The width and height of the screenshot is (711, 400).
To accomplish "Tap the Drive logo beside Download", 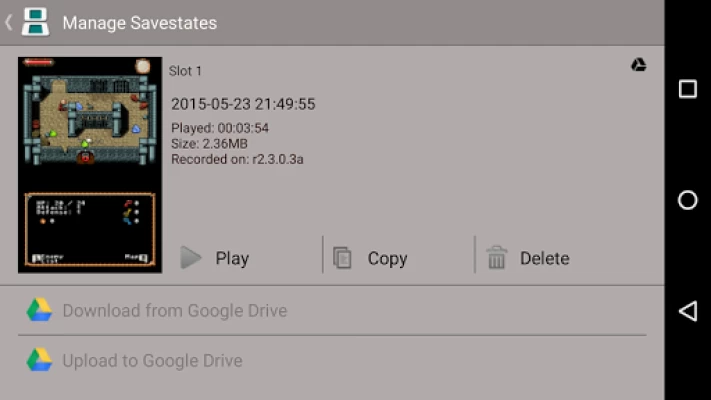I will click(x=39, y=310).
